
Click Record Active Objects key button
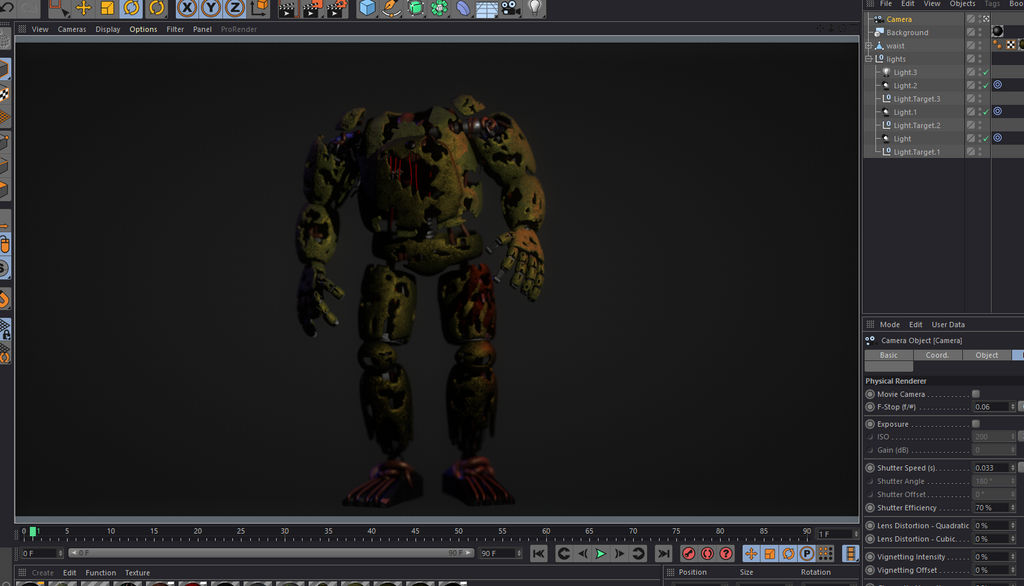[688, 554]
